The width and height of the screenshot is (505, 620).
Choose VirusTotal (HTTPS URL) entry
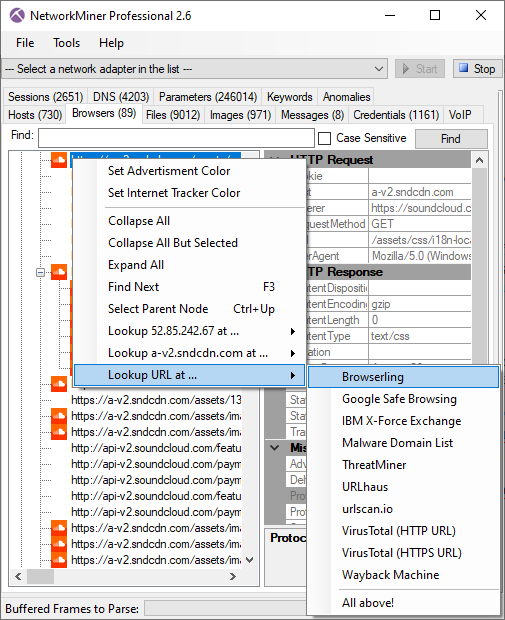coord(403,553)
